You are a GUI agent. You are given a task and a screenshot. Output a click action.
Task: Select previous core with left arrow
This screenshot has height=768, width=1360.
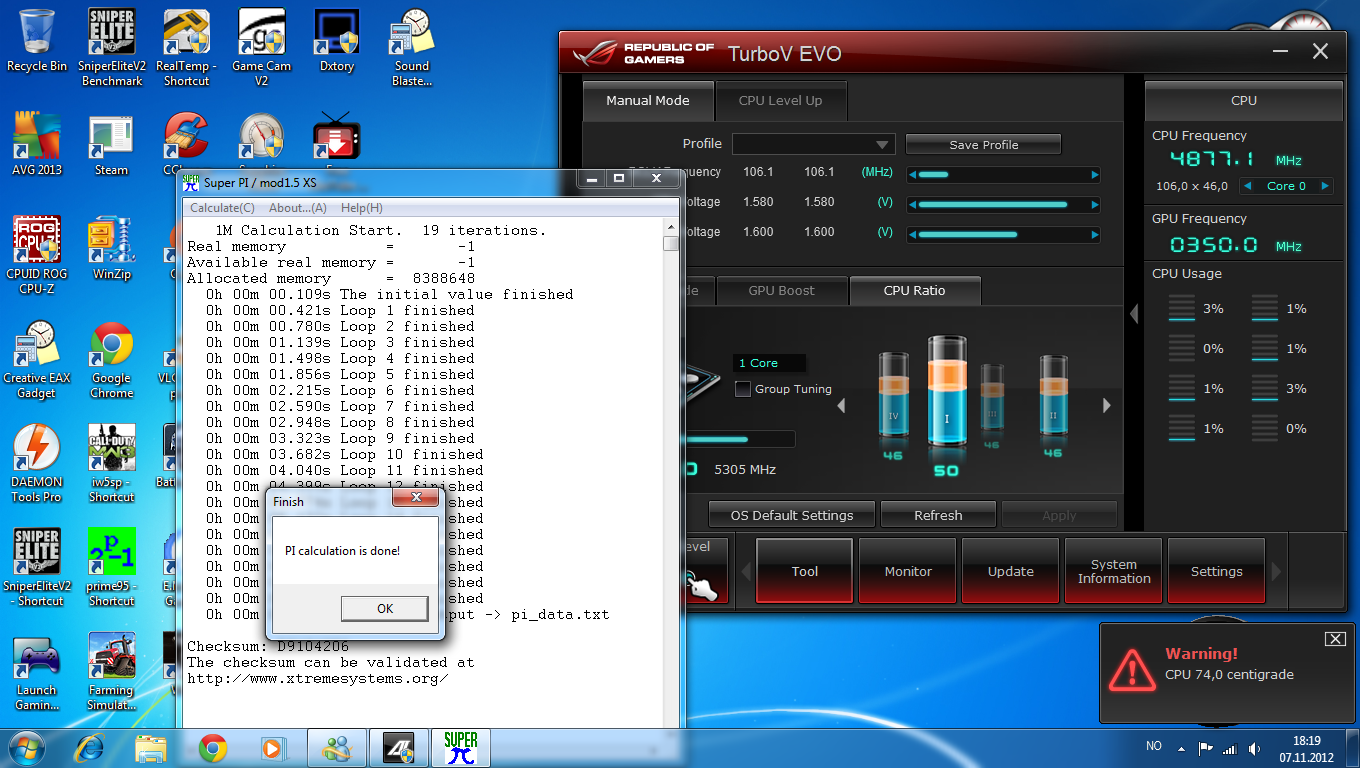[x=1247, y=186]
